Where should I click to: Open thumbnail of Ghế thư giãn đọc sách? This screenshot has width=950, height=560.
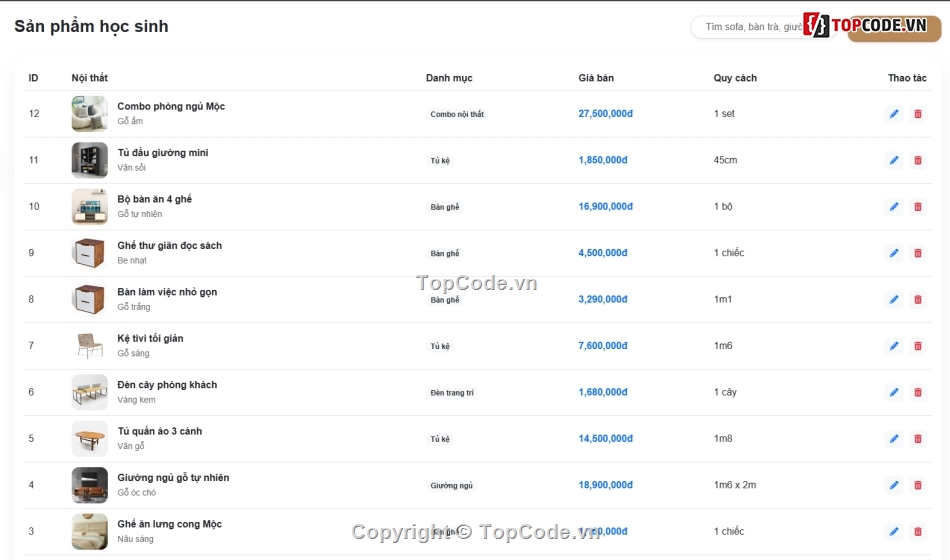pyautogui.click(x=90, y=253)
